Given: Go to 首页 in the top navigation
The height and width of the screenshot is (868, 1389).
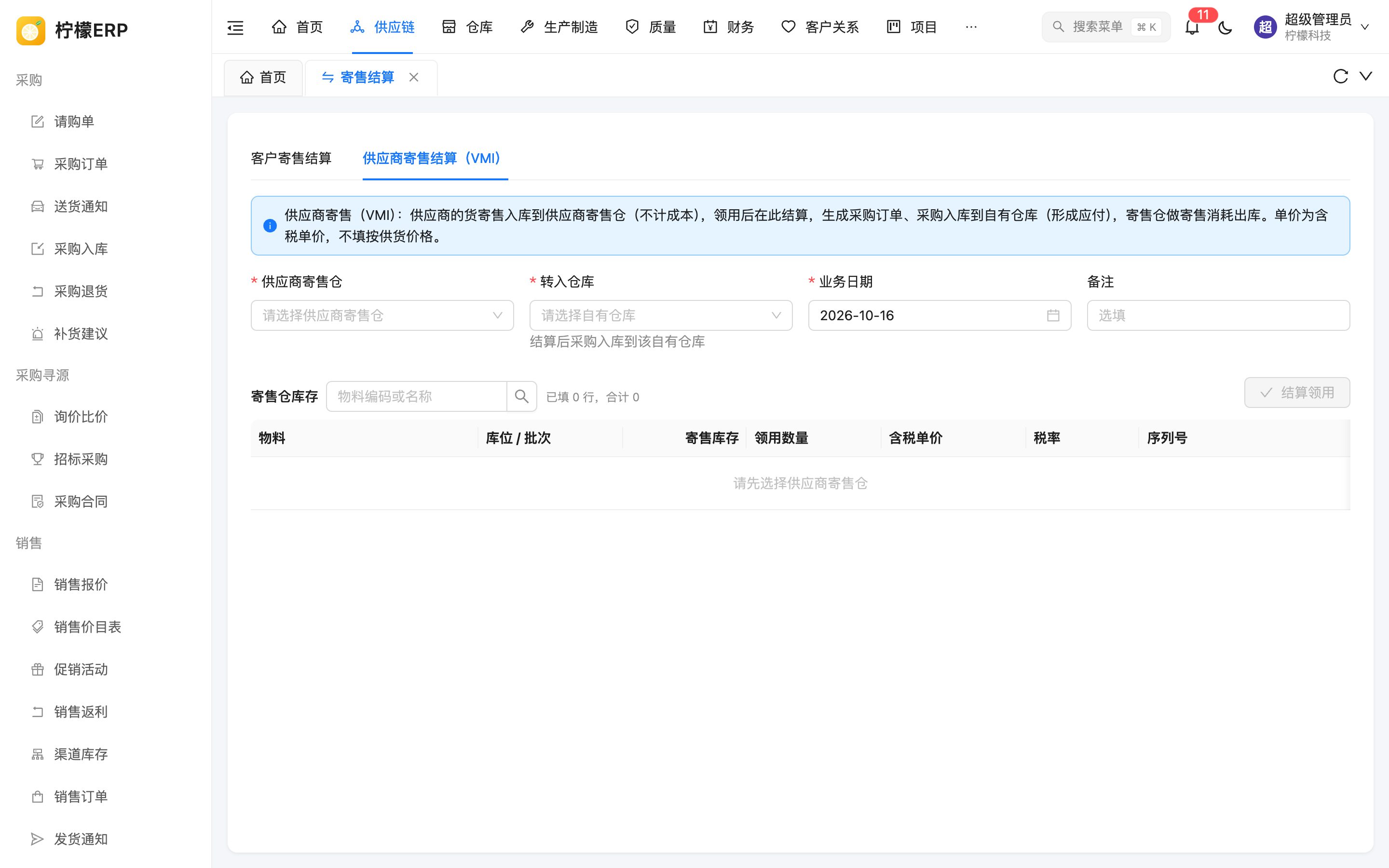Looking at the screenshot, I should pos(297,27).
